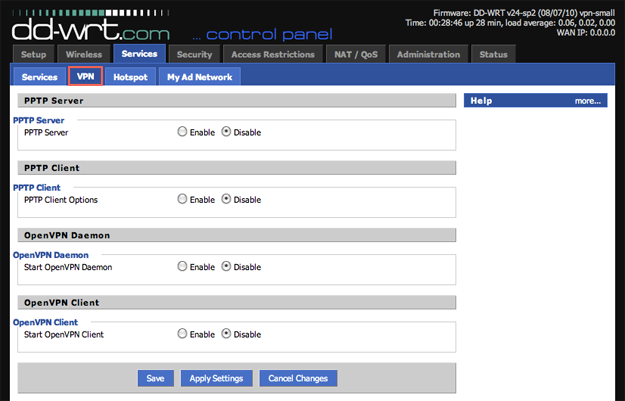Set Start OpenVPN Daemon to Disable
Screen dimensions: 625x401
(x=226, y=266)
